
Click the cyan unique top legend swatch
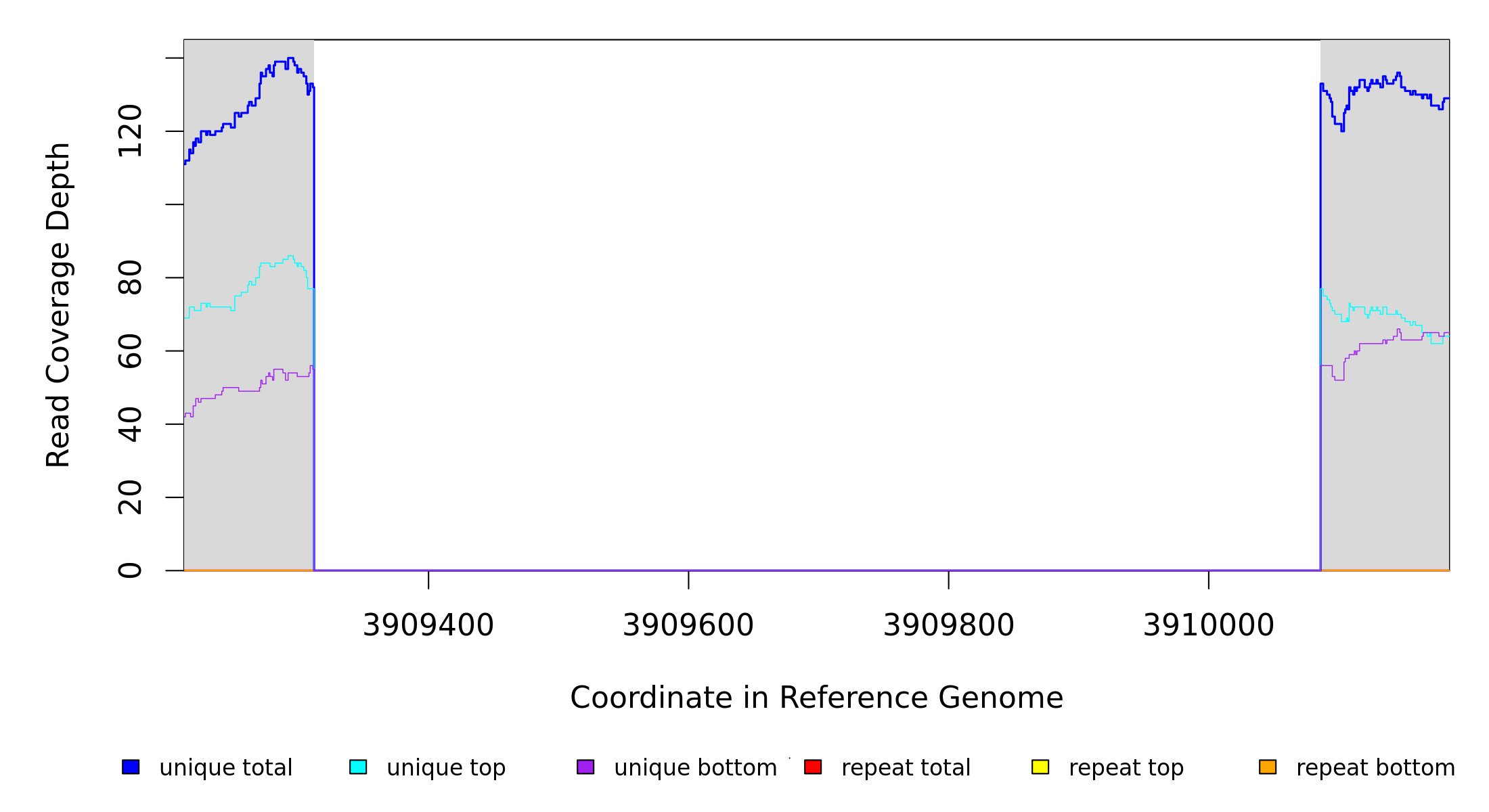click(x=358, y=767)
